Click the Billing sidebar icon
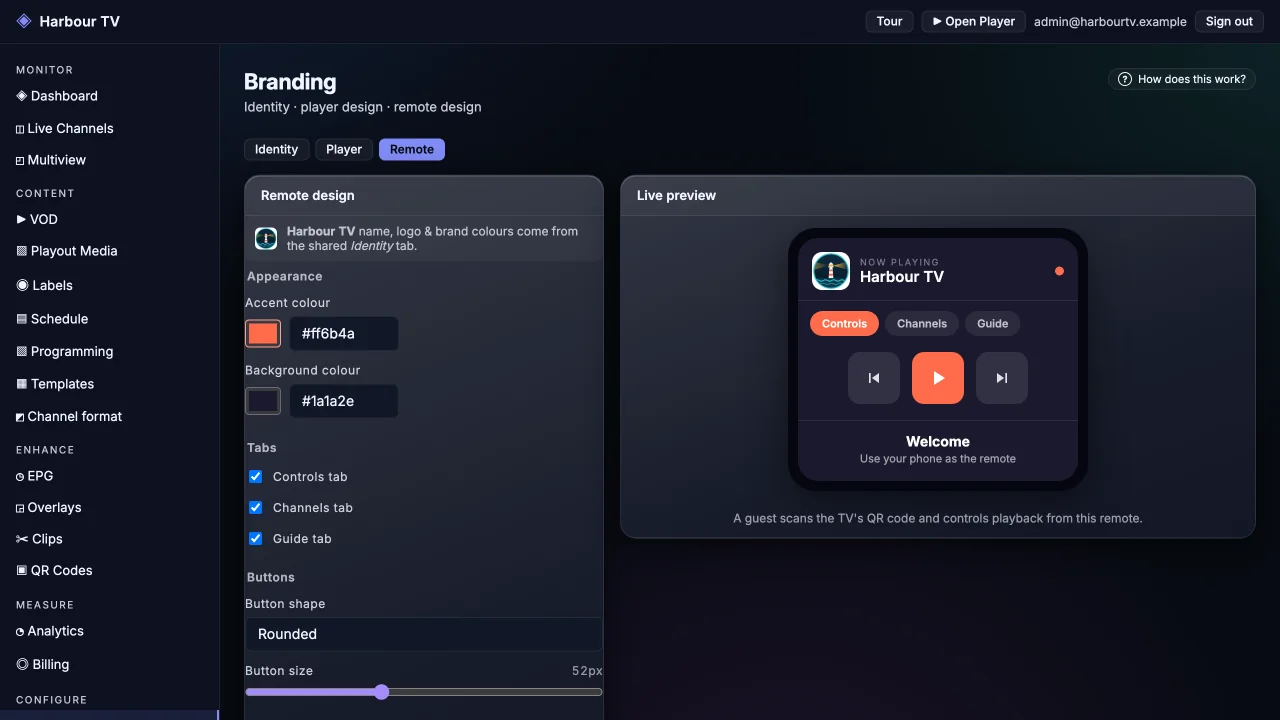 coord(22,664)
